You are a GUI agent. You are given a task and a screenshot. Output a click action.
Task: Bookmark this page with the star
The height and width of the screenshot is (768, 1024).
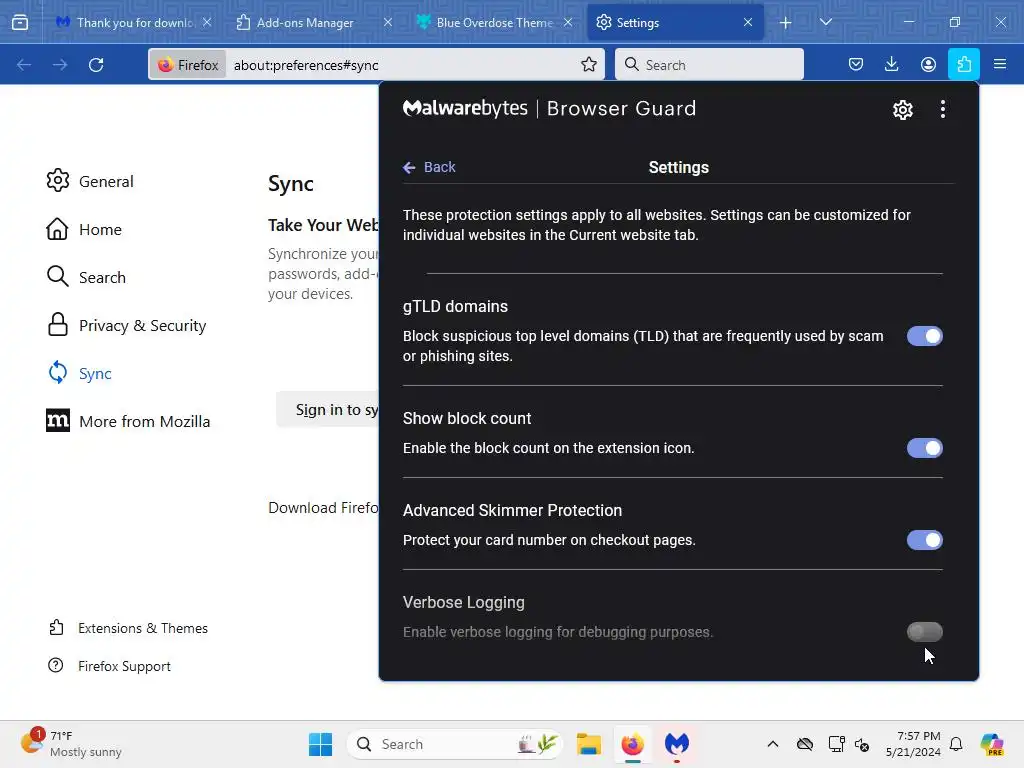tap(589, 64)
